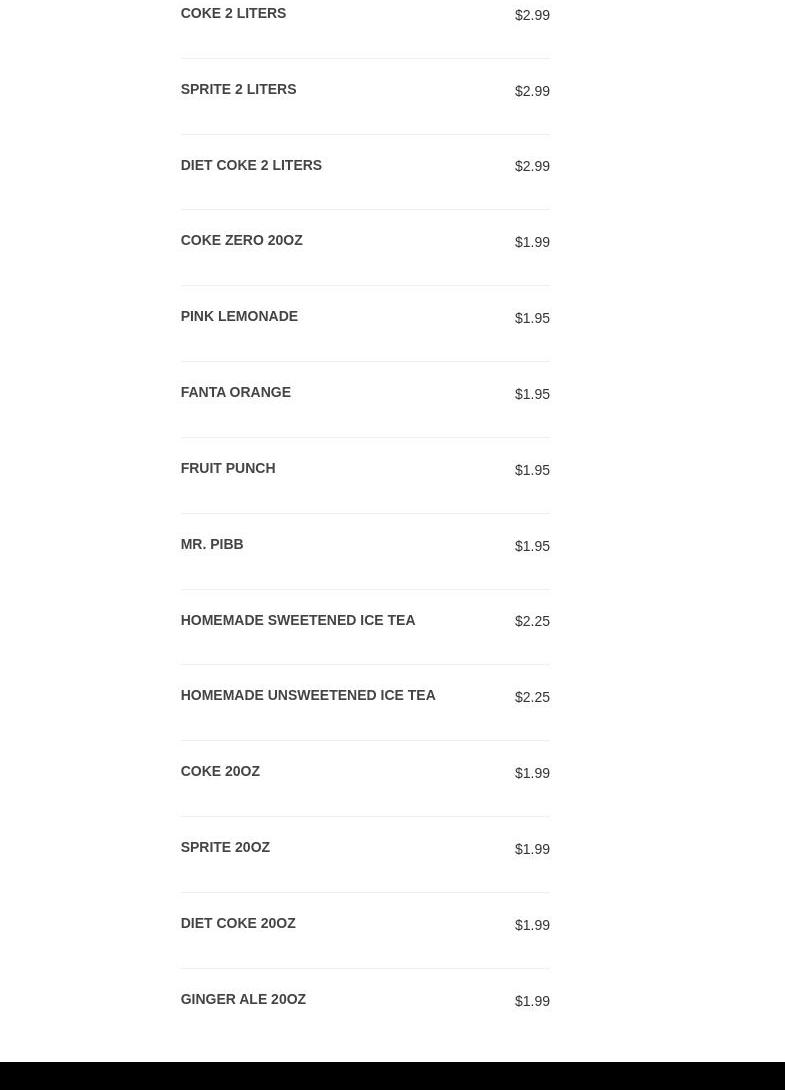Click the Diet Coke 2 Liters item
Image resolution: width=785 pixels, height=1090 pixels.
click(x=251, y=166)
